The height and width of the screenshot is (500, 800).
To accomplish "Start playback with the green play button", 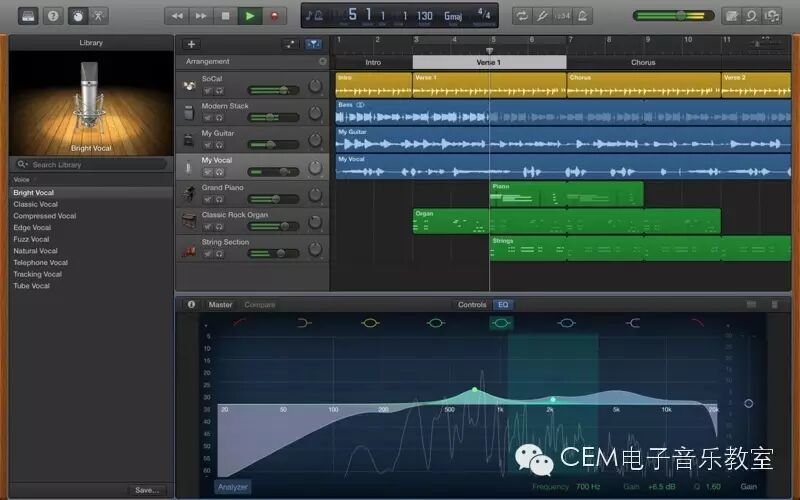I will (x=250, y=16).
